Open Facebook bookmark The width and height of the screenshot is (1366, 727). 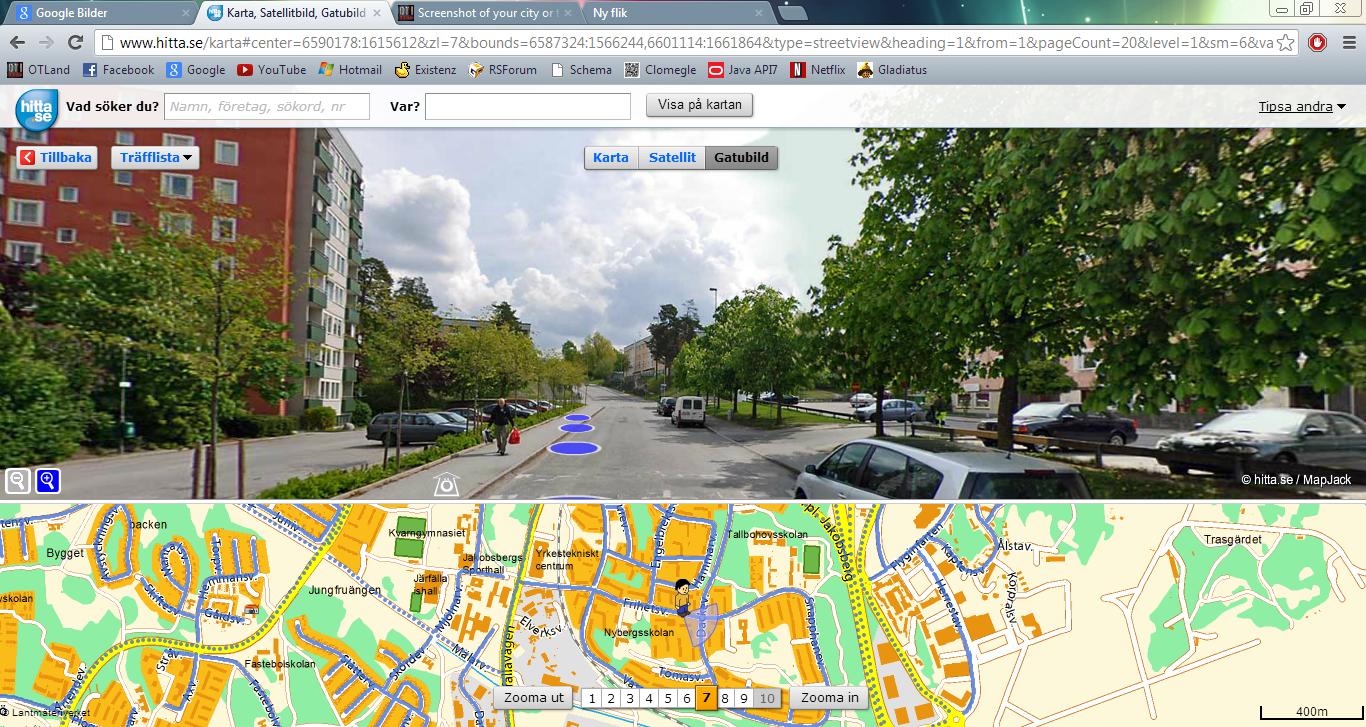pyautogui.click(x=118, y=70)
